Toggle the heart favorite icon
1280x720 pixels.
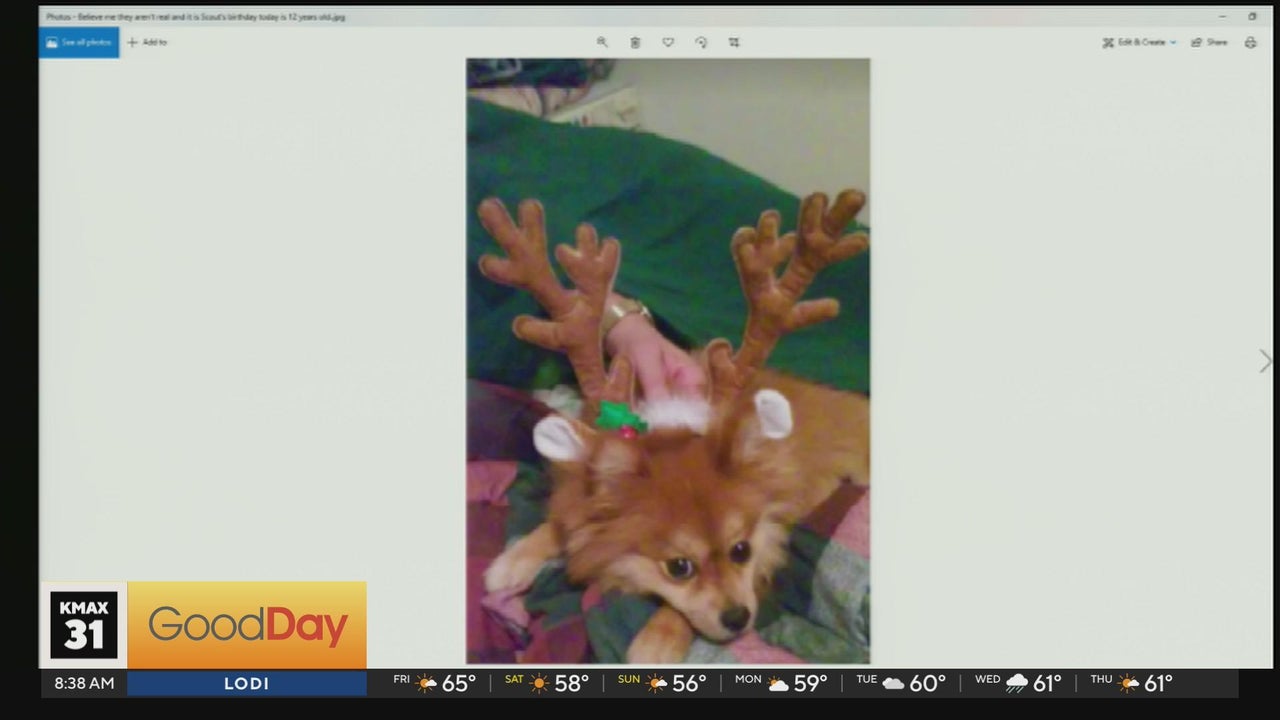tap(668, 42)
